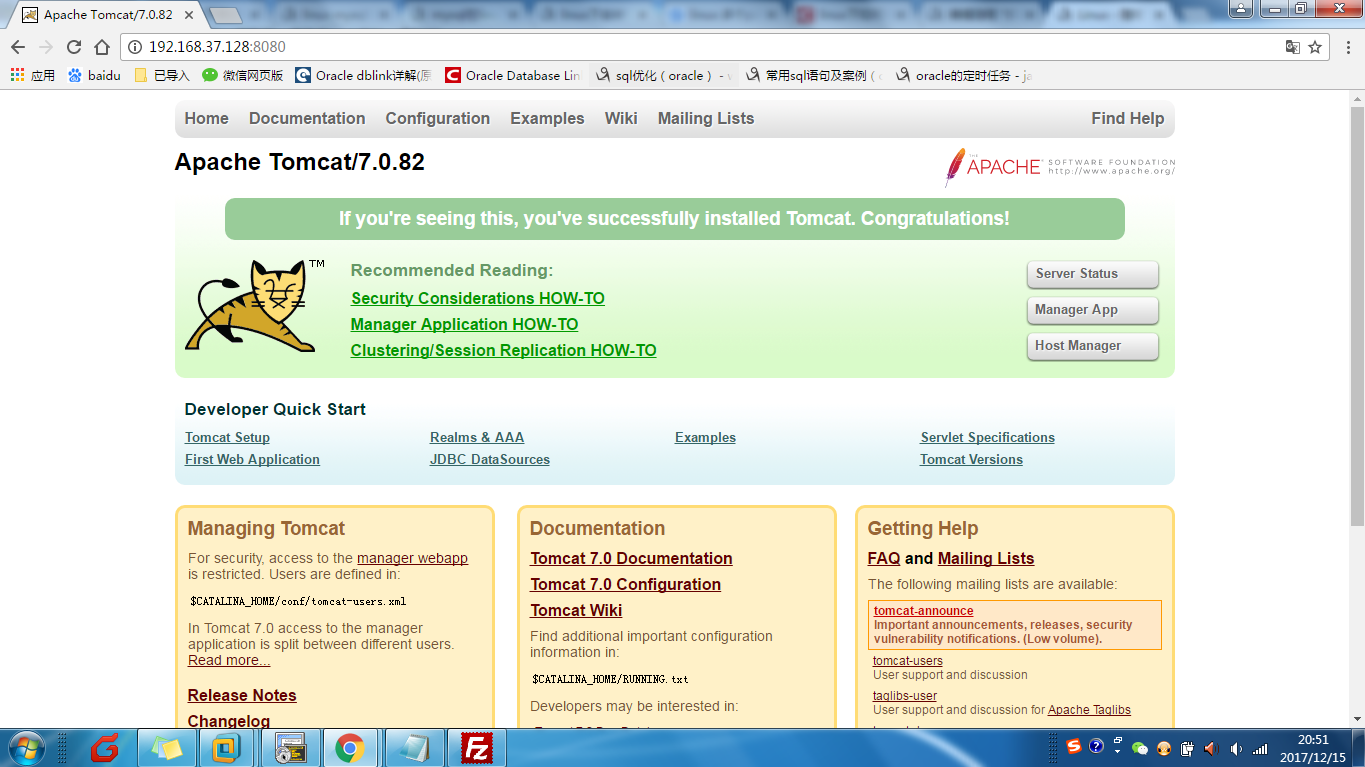Open Documentation in the top navigation
The image size is (1365, 767).
307,118
